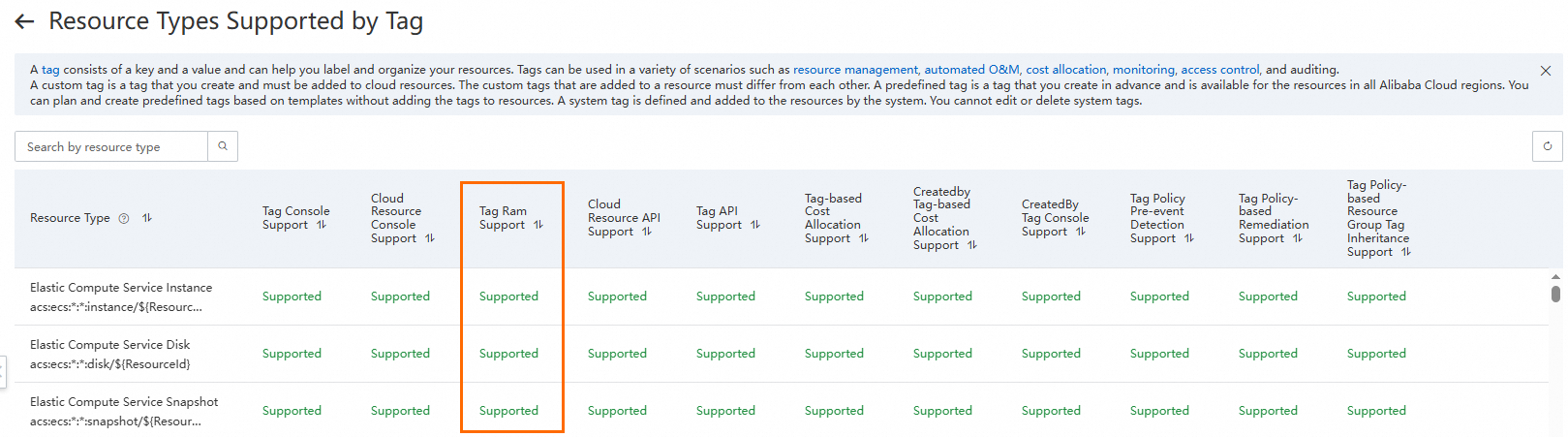
Task: Open the Resource Type help tooltip icon
Action: (124, 219)
